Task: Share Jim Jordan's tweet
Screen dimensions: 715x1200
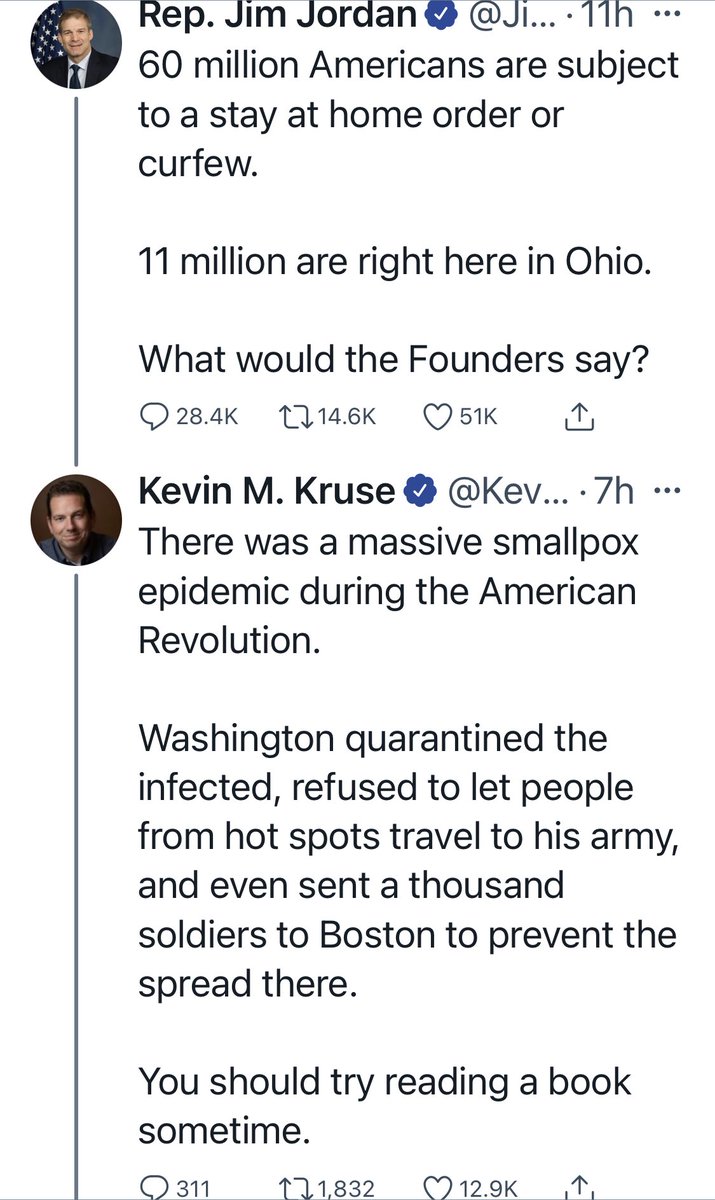Action: [580, 415]
